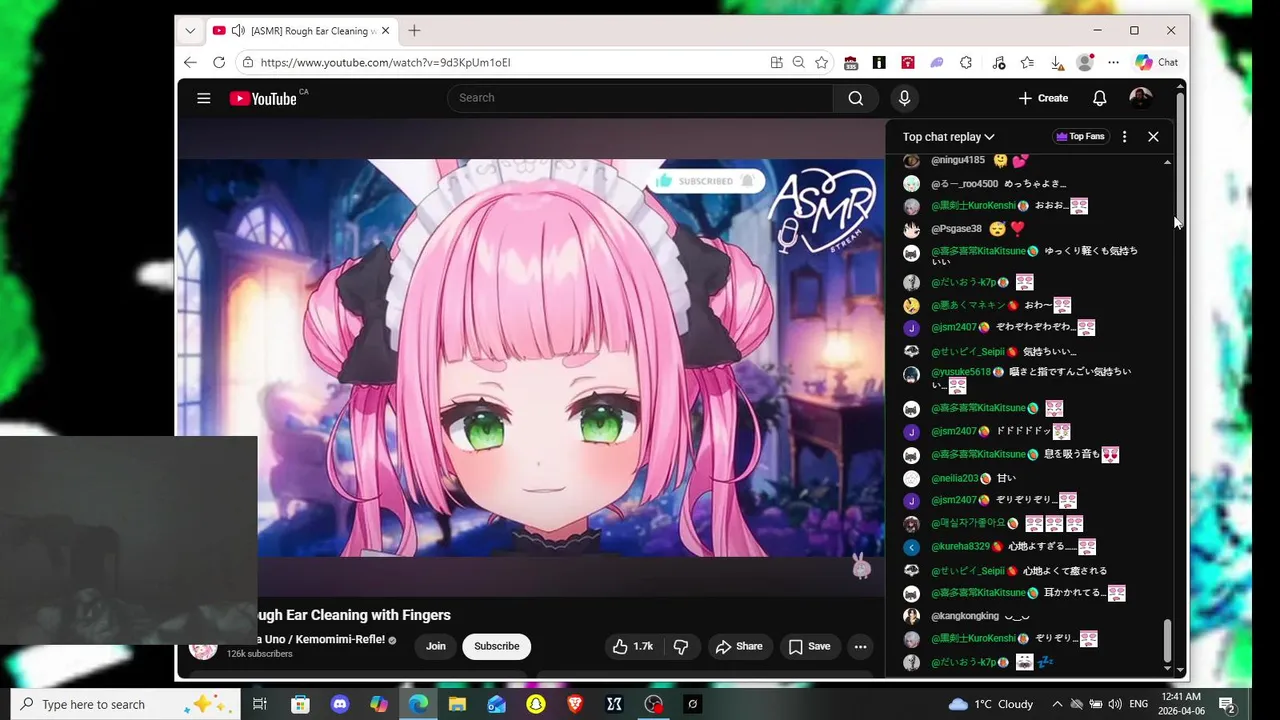Click chat user @kangkongking

(965, 616)
